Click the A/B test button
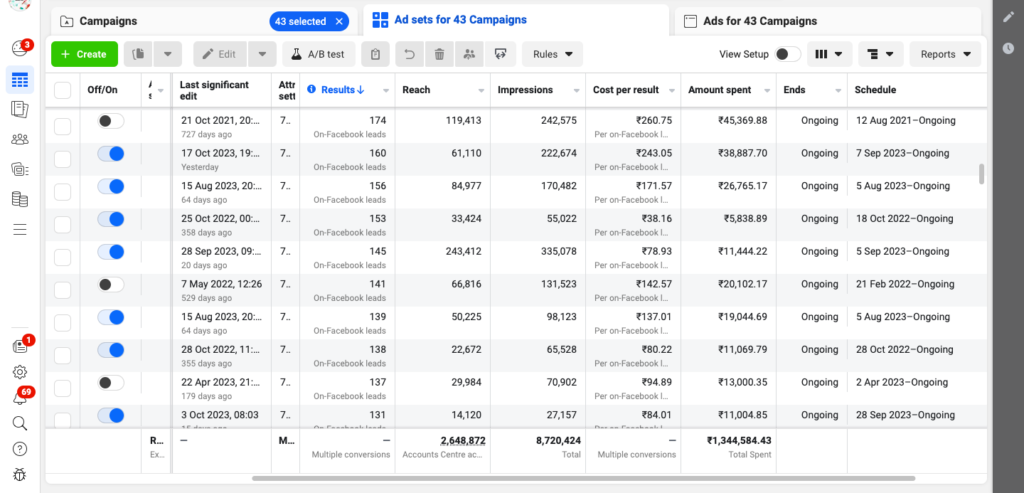Screen dimensions: 1024x493 (319, 54)
